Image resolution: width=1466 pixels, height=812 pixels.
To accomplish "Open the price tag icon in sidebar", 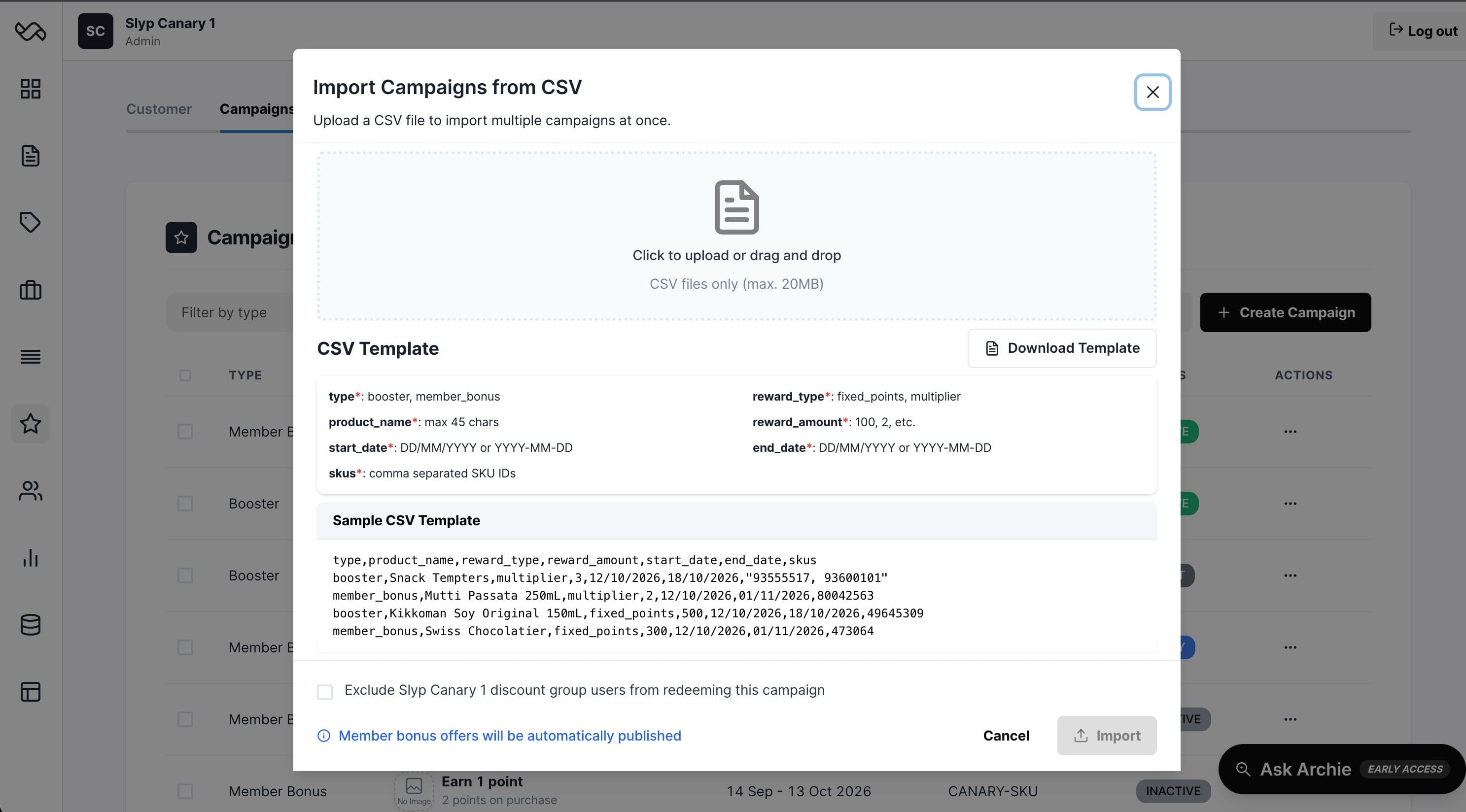I will 30,223.
